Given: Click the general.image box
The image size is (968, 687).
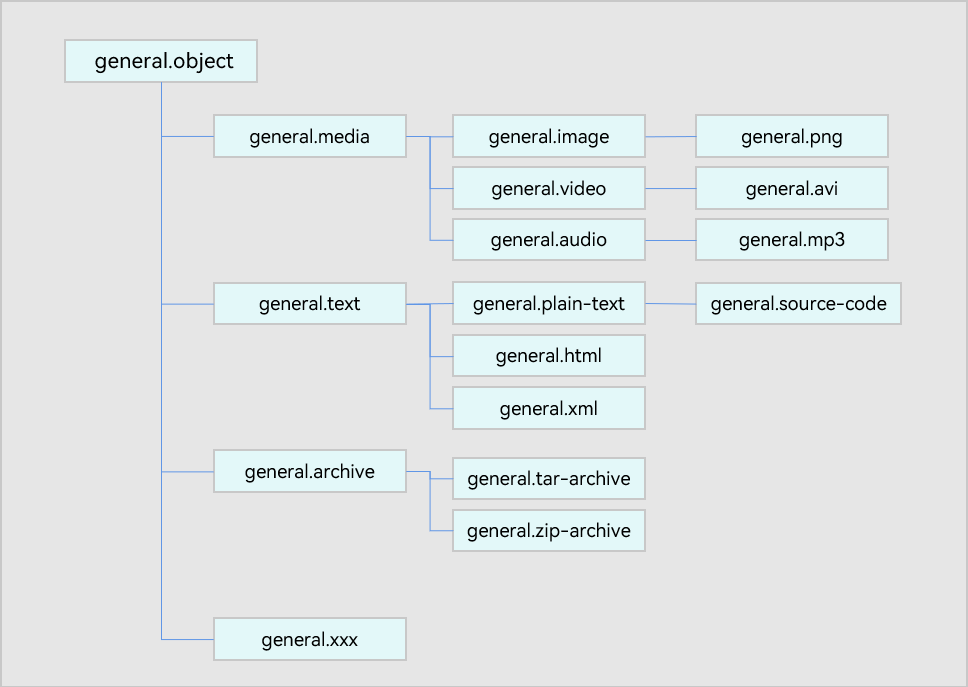Looking at the screenshot, I should click(548, 136).
